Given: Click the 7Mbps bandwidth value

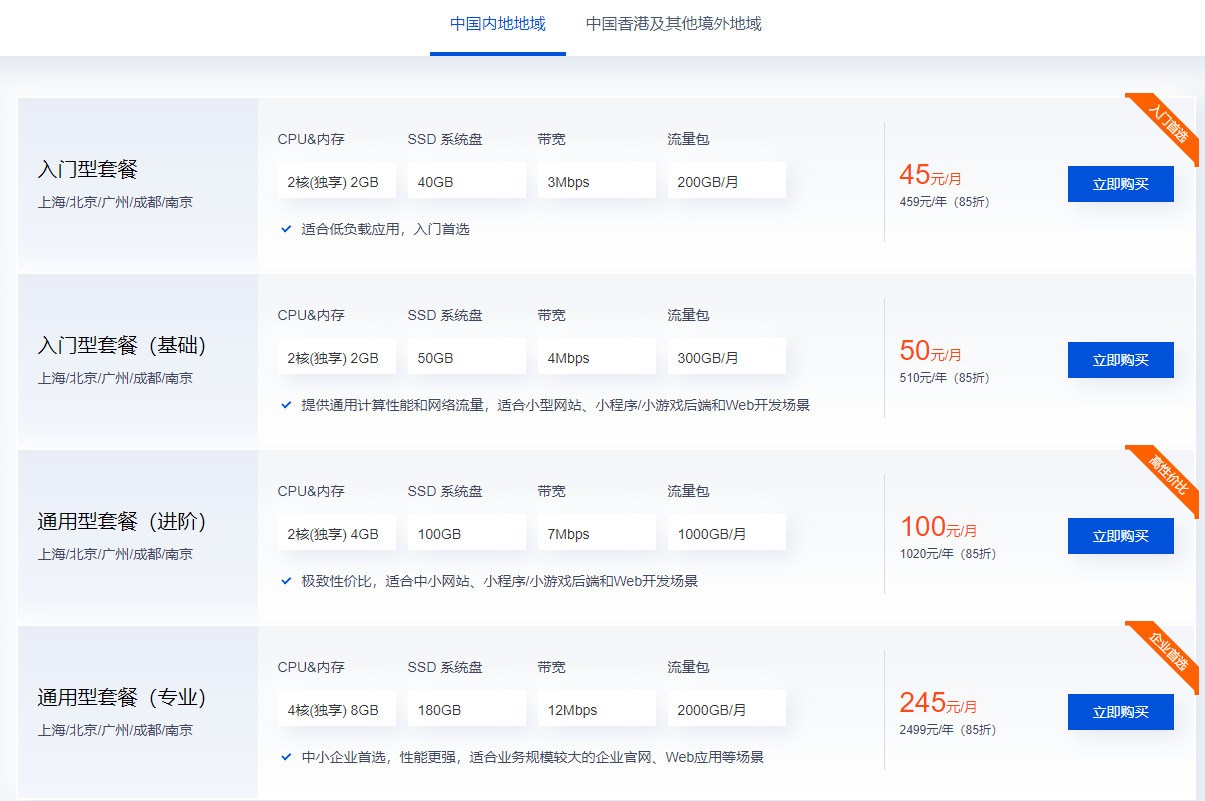Looking at the screenshot, I should pyautogui.click(x=597, y=534).
